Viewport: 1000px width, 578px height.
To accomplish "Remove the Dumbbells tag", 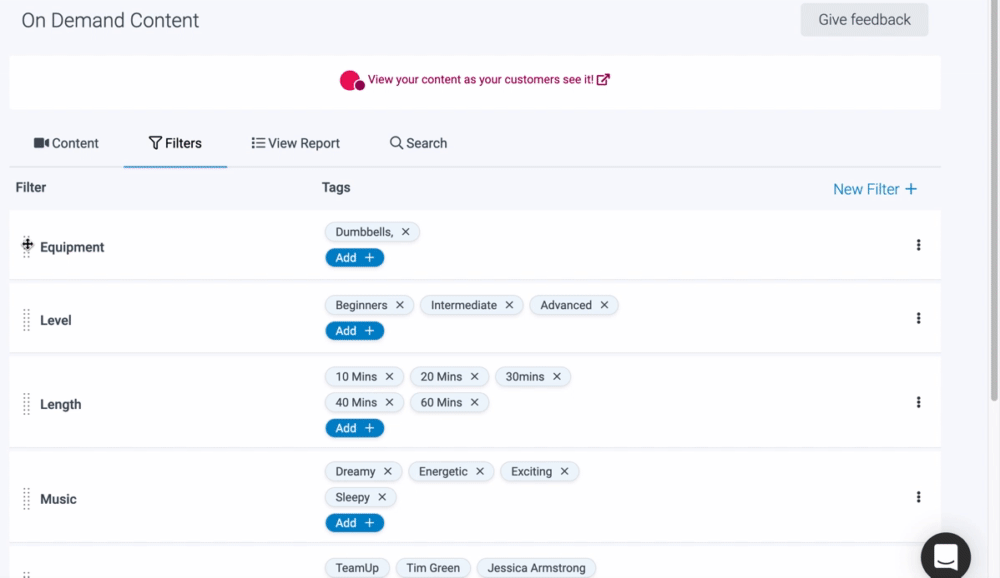I will [x=405, y=232].
